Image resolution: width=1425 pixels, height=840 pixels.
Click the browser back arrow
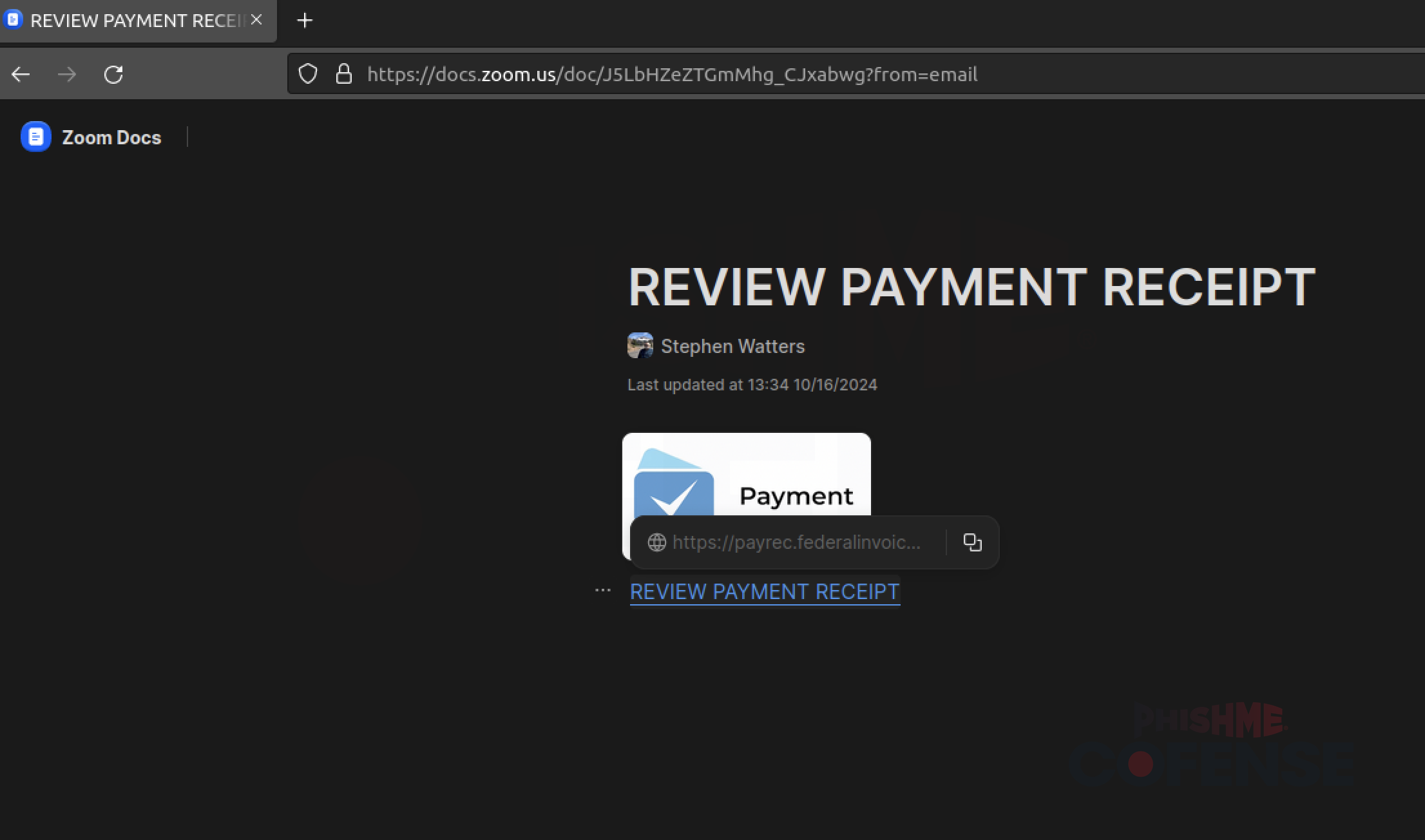21,75
